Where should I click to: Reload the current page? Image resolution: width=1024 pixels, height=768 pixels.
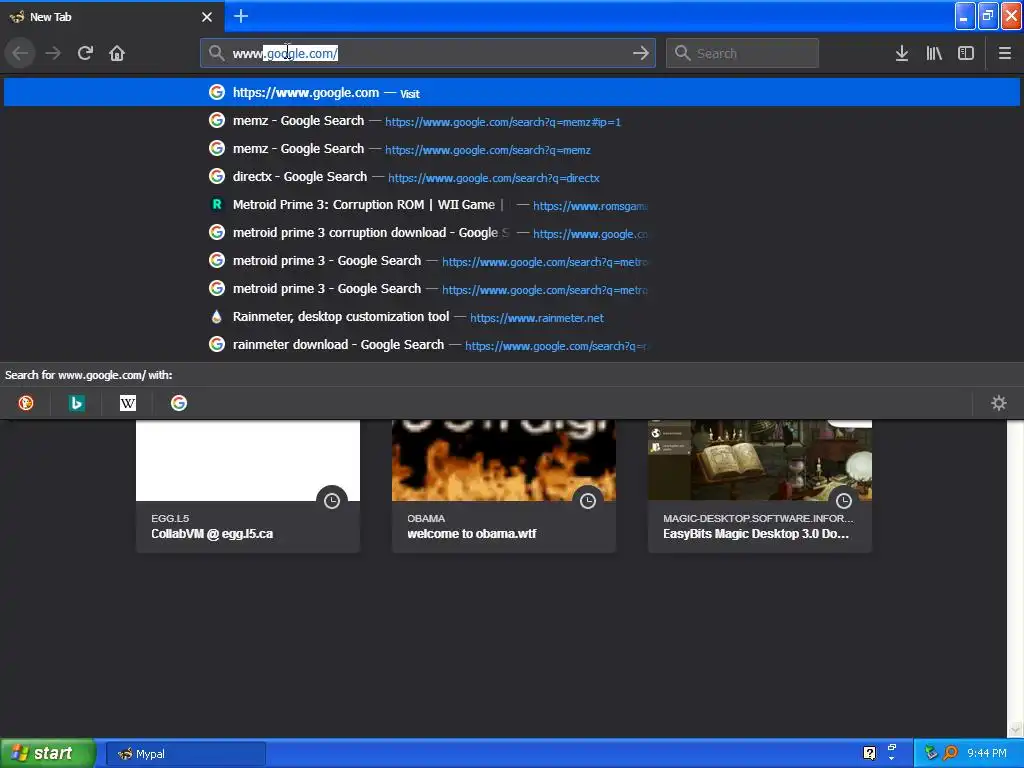click(85, 53)
